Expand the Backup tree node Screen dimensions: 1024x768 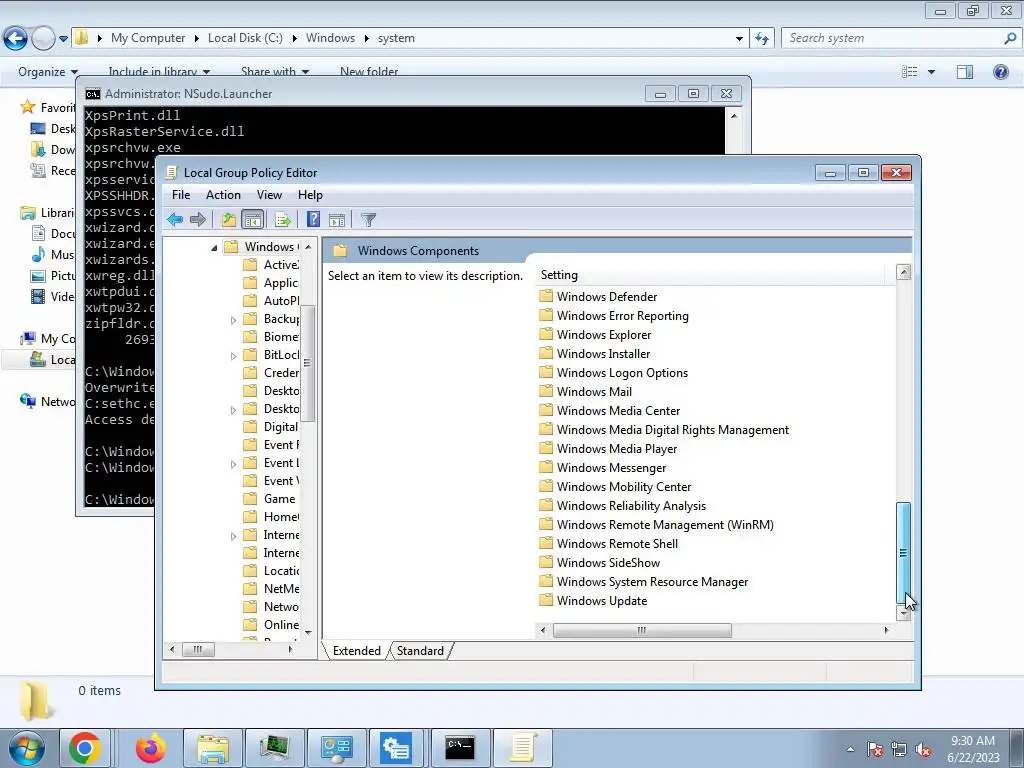click(233, 320)
